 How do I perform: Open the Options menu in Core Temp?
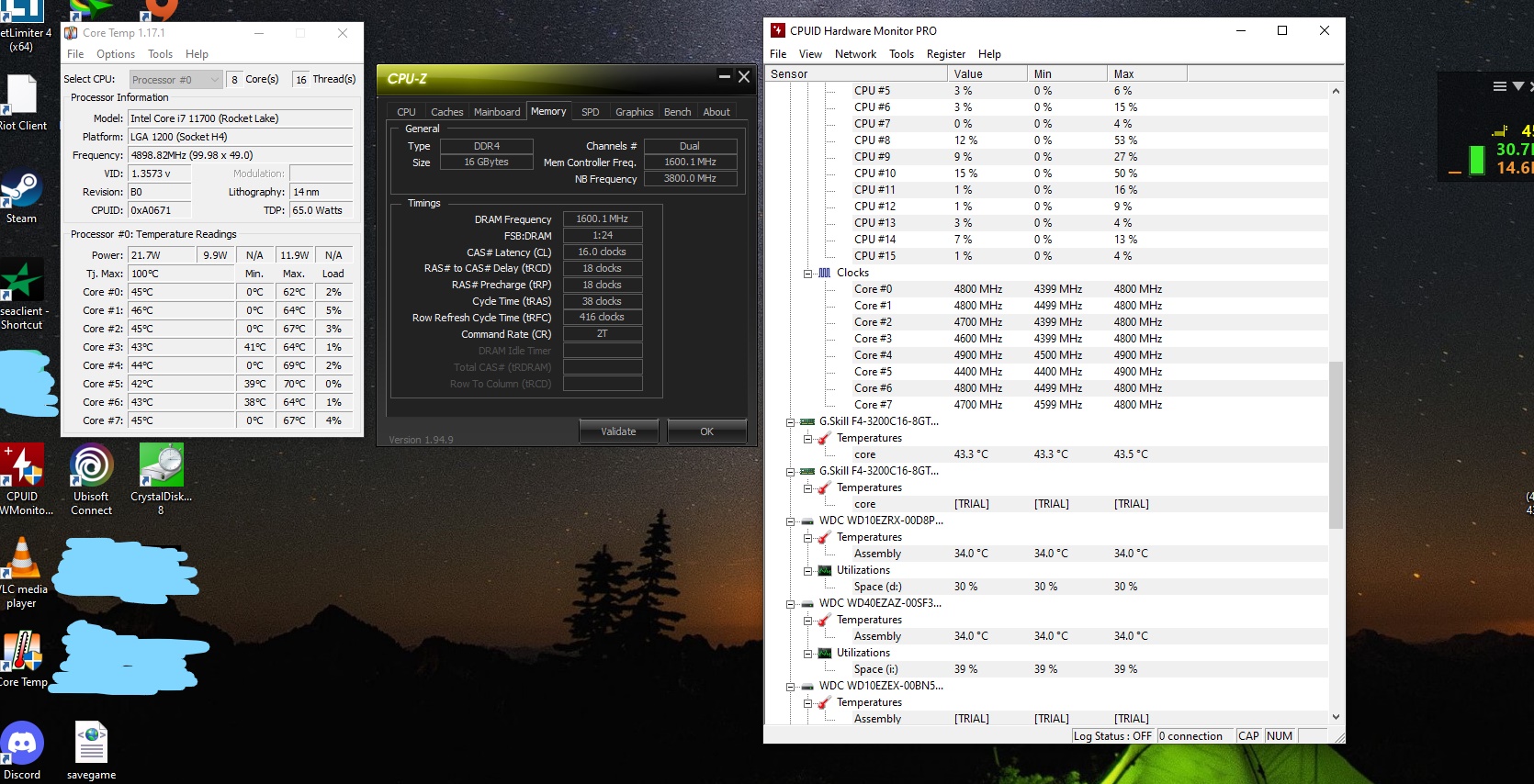116,54
